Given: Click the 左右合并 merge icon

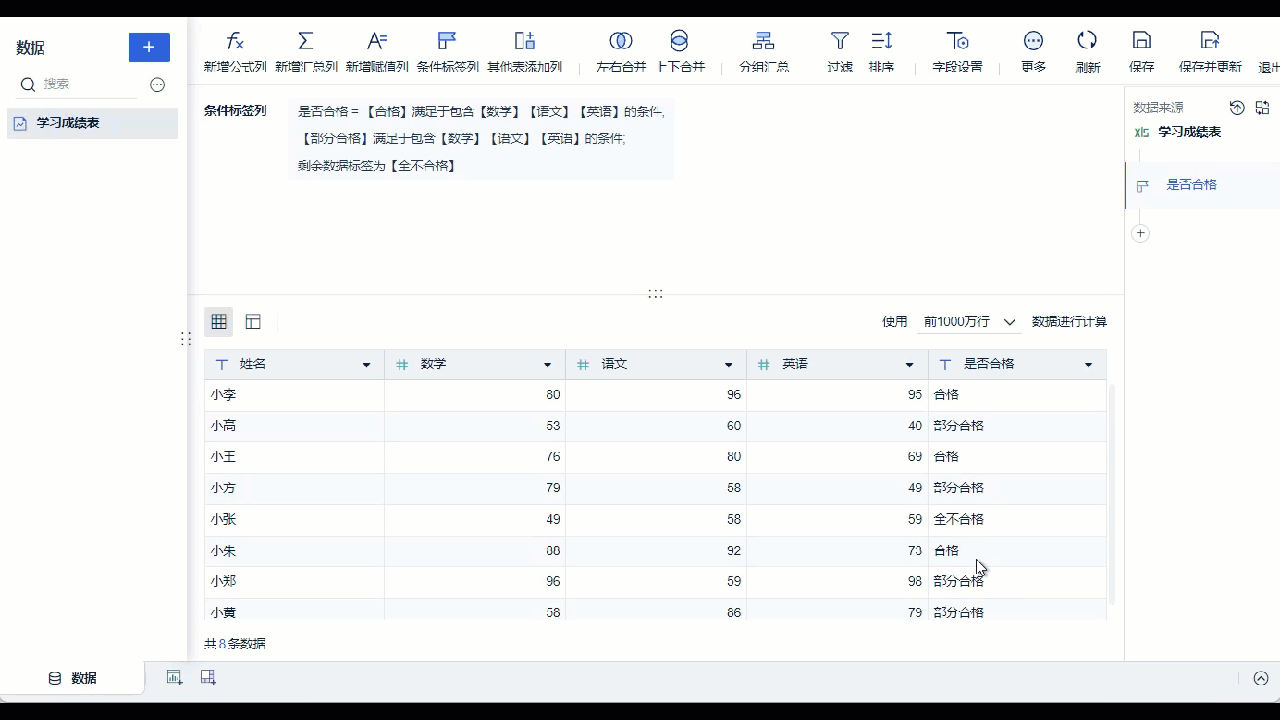Looking at the screenshot, I should point(621,41).
